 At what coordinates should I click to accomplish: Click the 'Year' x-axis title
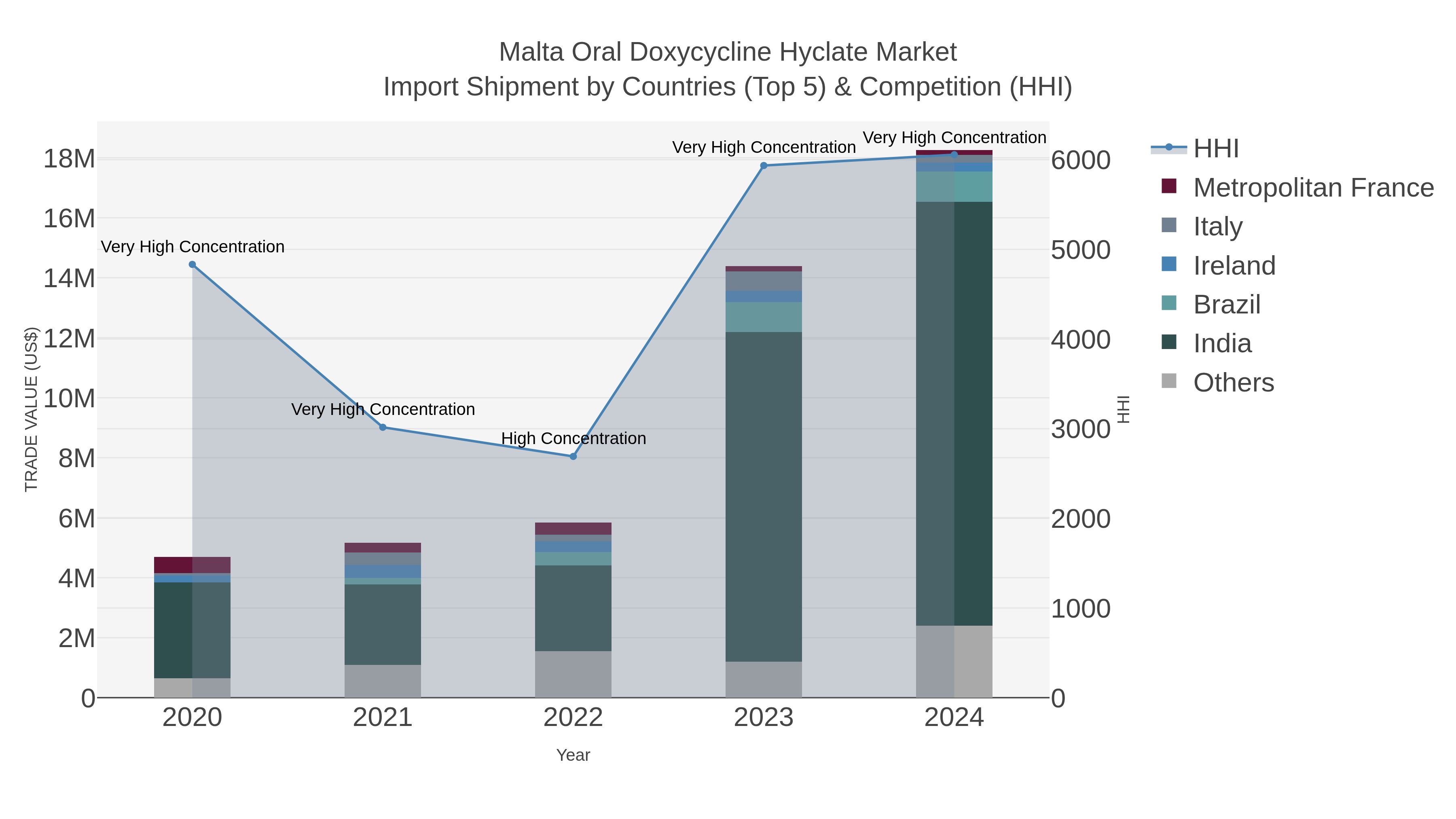[x=573, y=755]
